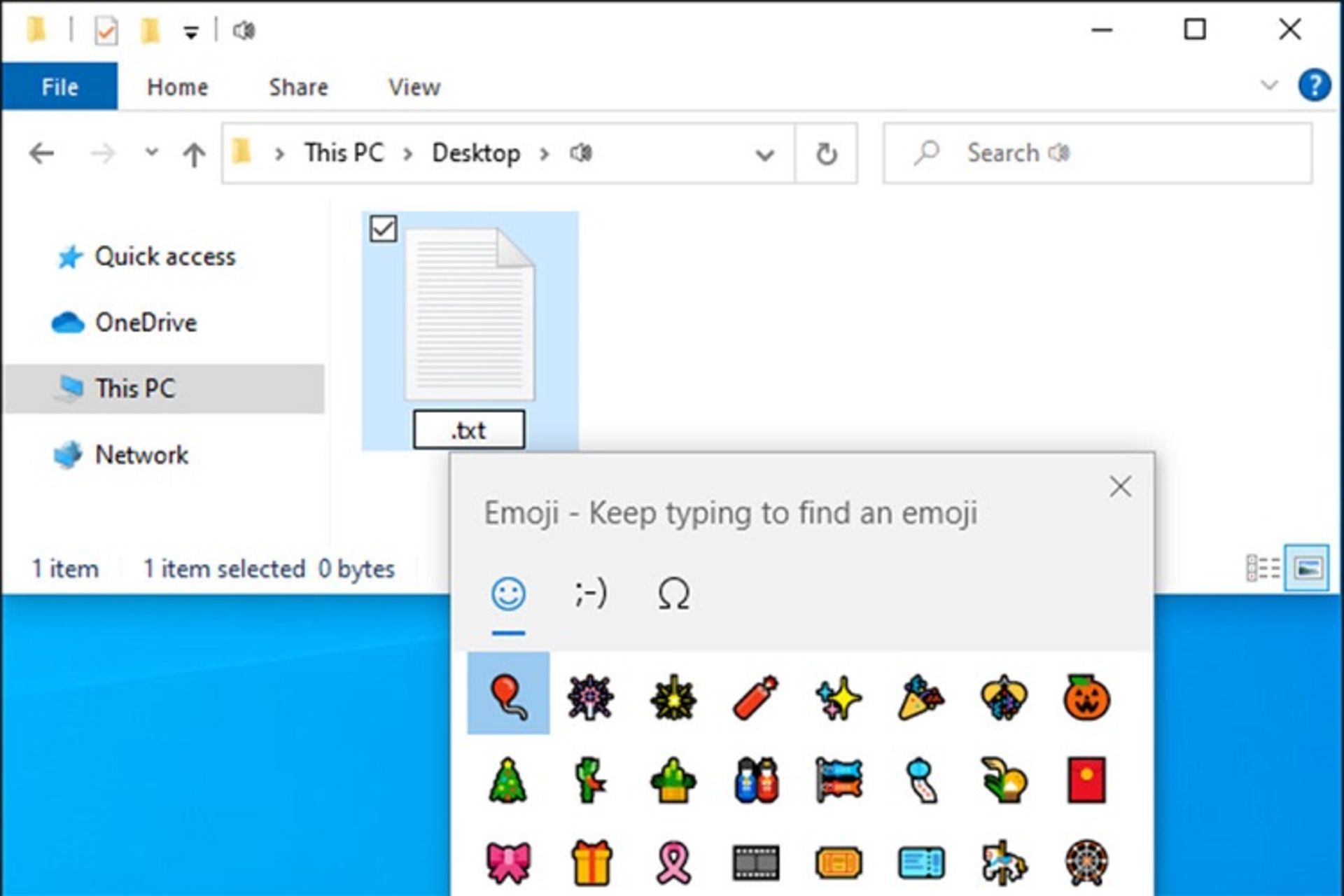Pick the confetti ball emoji

1004,697
